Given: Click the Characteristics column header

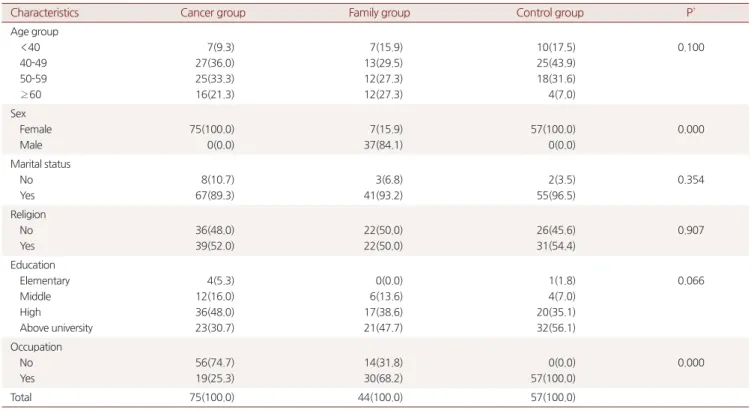Looking at the screenshot, I should pos(44,13).
